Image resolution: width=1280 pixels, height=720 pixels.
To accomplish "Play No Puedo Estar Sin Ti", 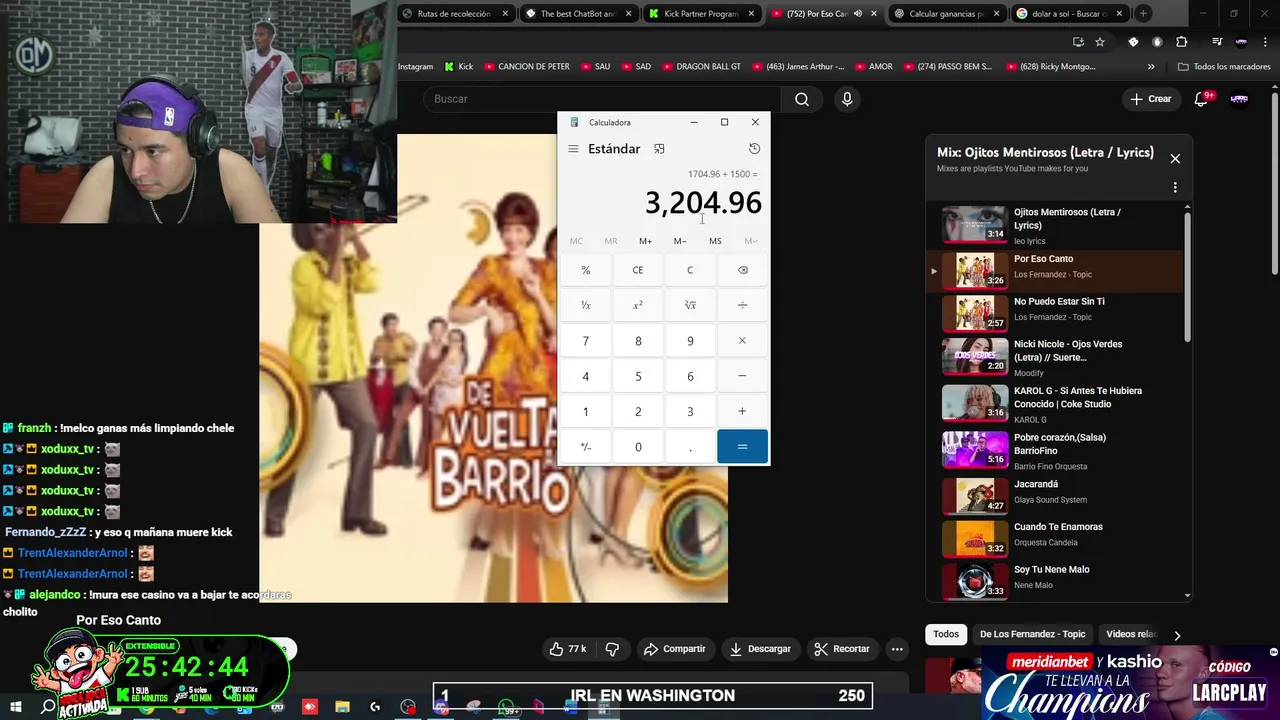I will click(1060, 312).
